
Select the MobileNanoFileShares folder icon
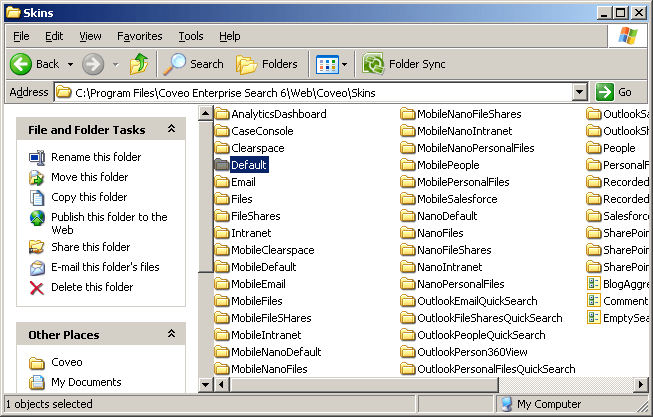[408, 114]
